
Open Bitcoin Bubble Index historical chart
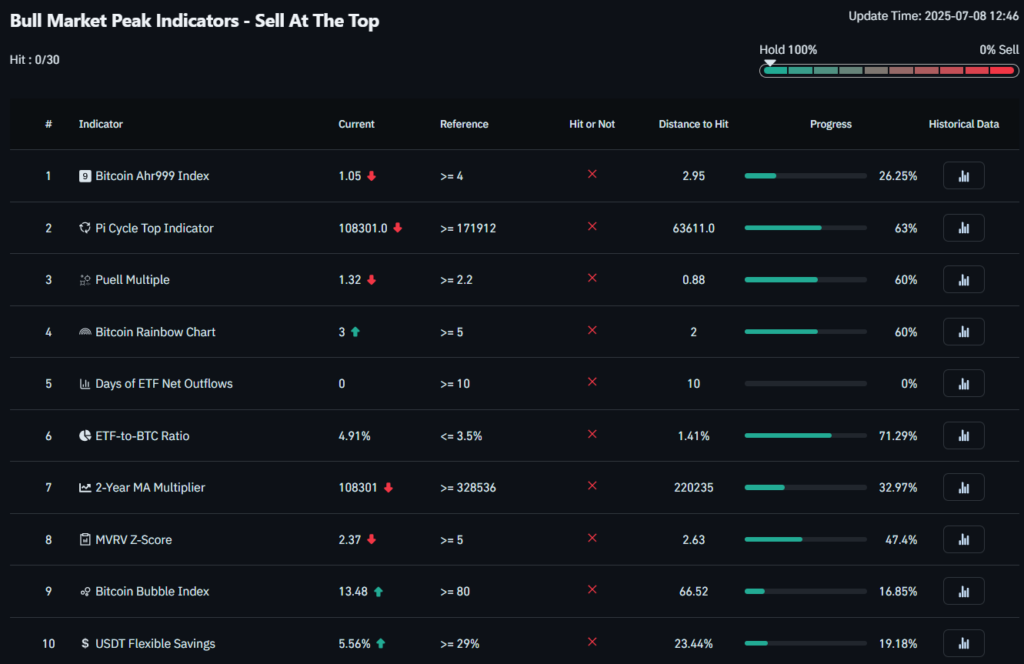pyautogui.click(x=963, y=592)
